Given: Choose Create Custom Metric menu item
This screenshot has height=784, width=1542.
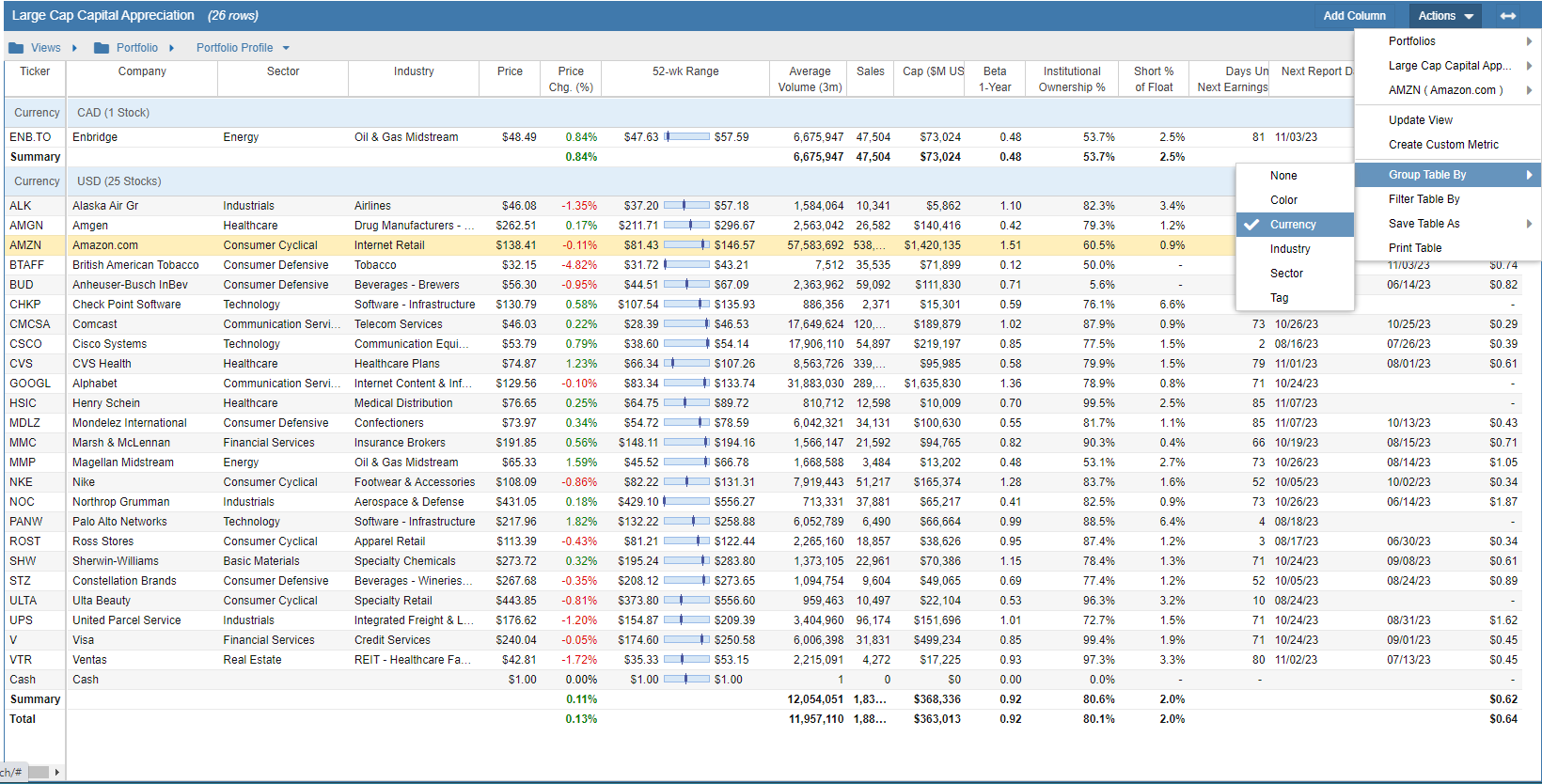Looking at the screenshot, I should pos(1443,145).
